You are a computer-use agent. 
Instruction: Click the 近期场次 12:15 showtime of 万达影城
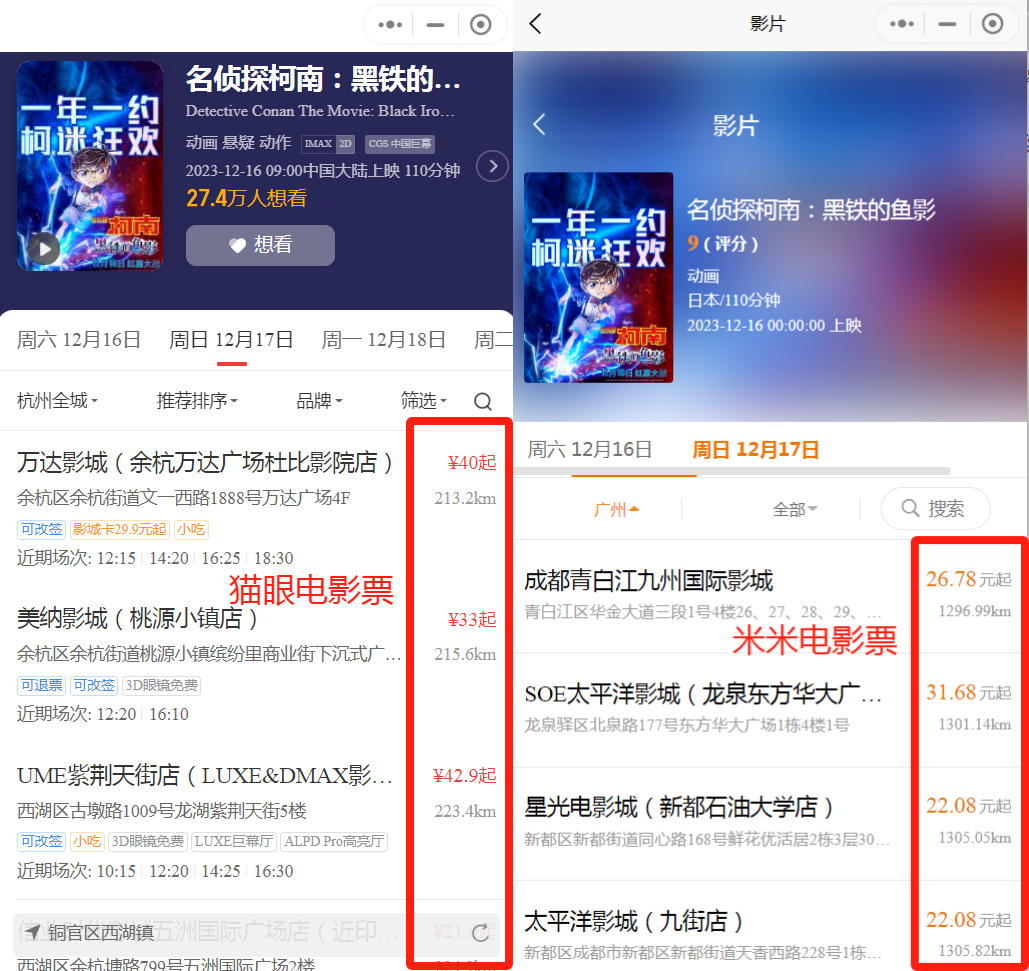tap(116, 558)
